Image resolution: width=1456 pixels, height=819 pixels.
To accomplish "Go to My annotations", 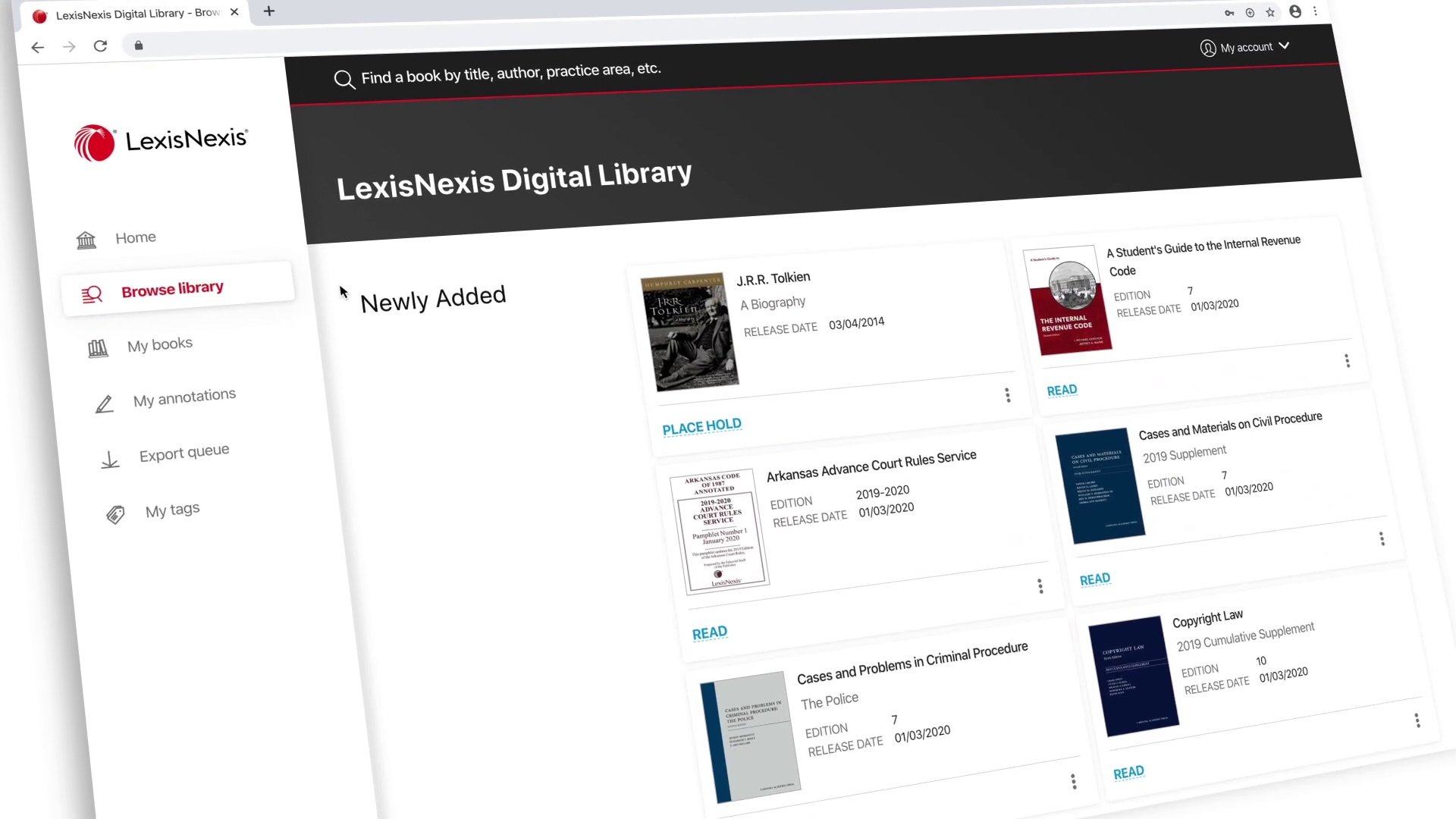I will 184,397.
